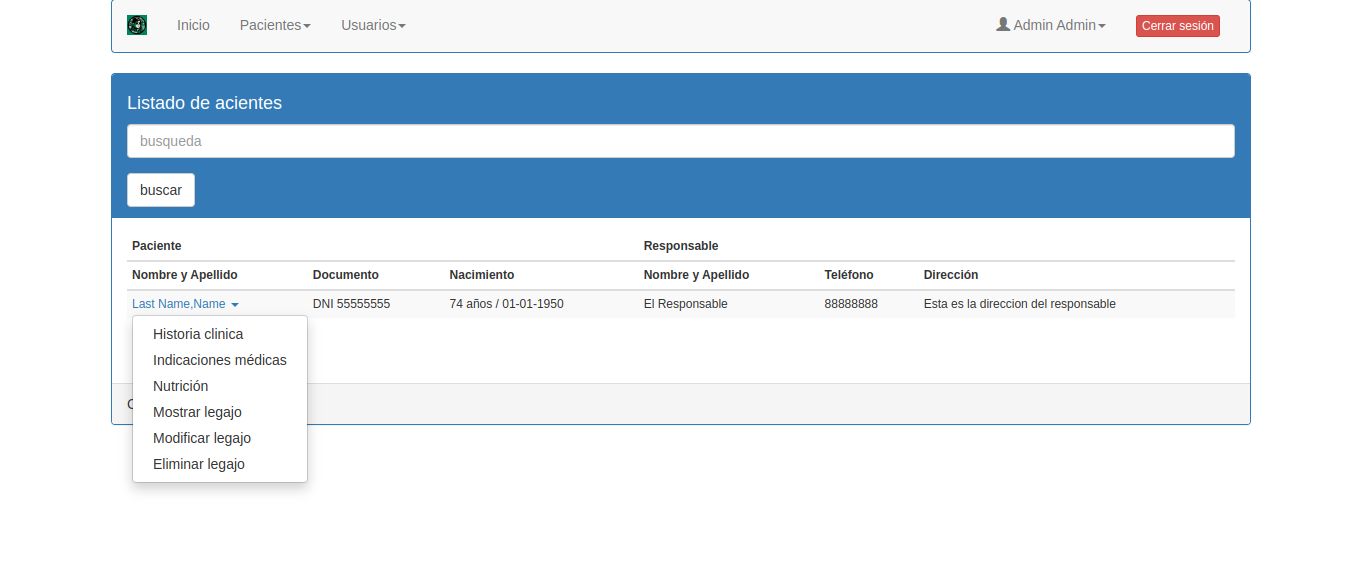
Task: Select Historia clinica from the menu
Action: (198, 334)
